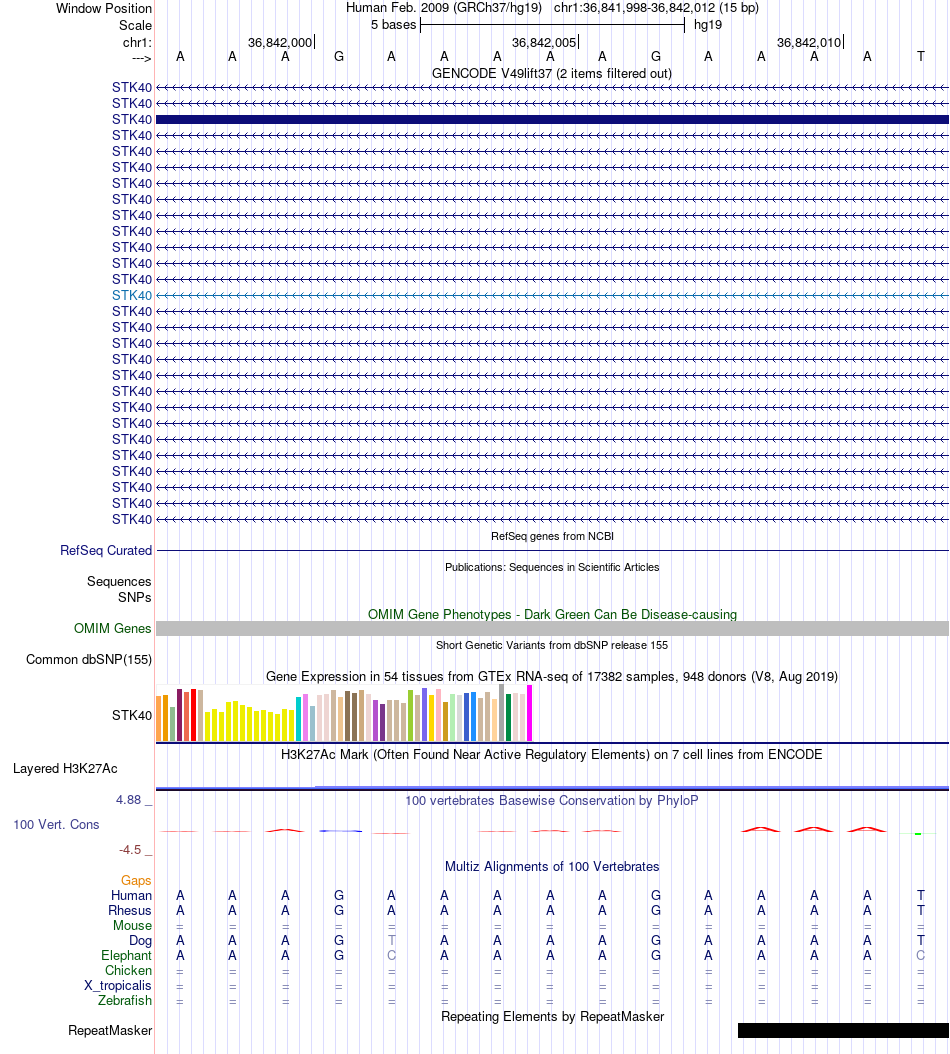Click the light-blue highlighted STK40 label
950x1054 pixels.
point(132,296)
